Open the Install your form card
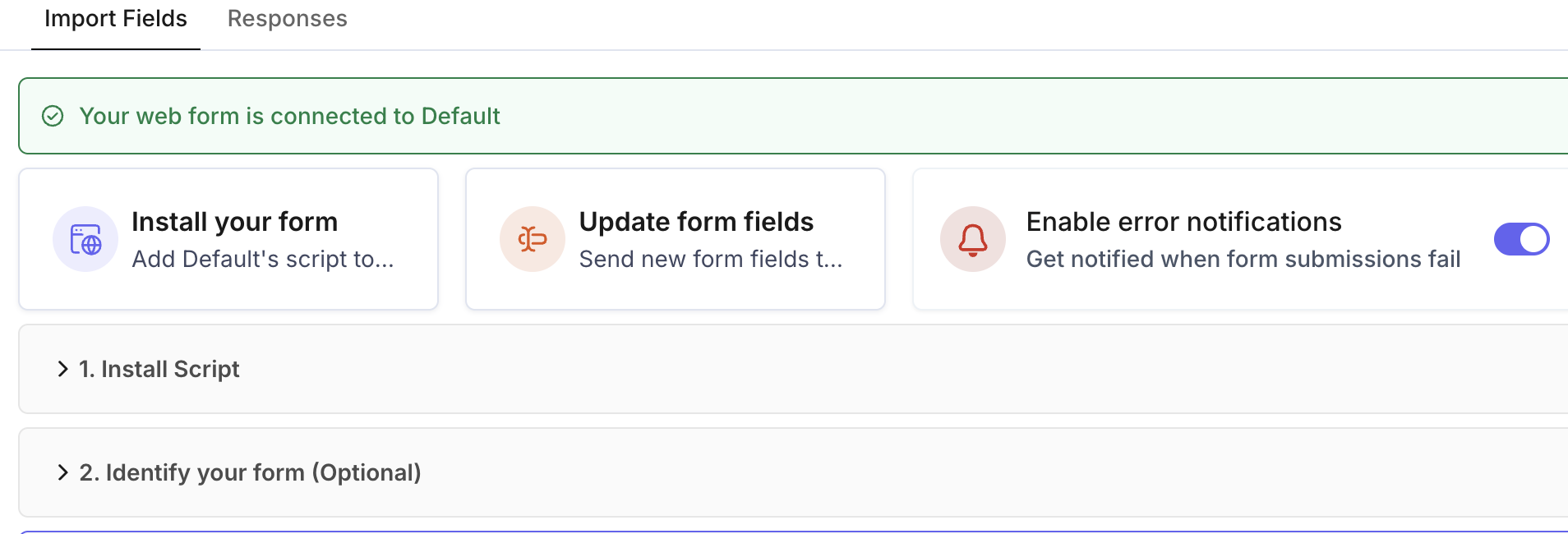The image size is (1568, 534). (228, 239)
